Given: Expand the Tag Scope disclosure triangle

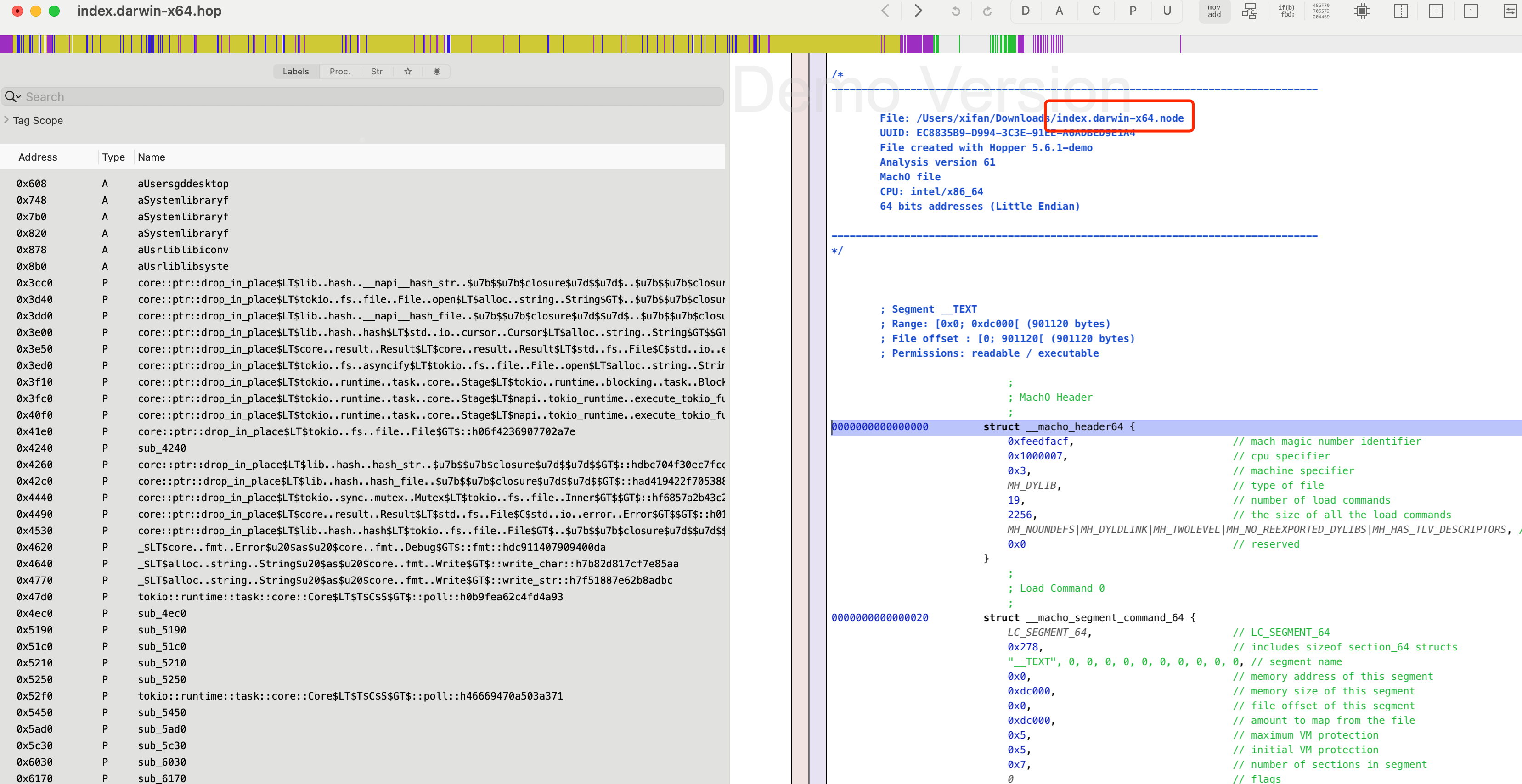Looking at the screenshot, I should [6, 120].
